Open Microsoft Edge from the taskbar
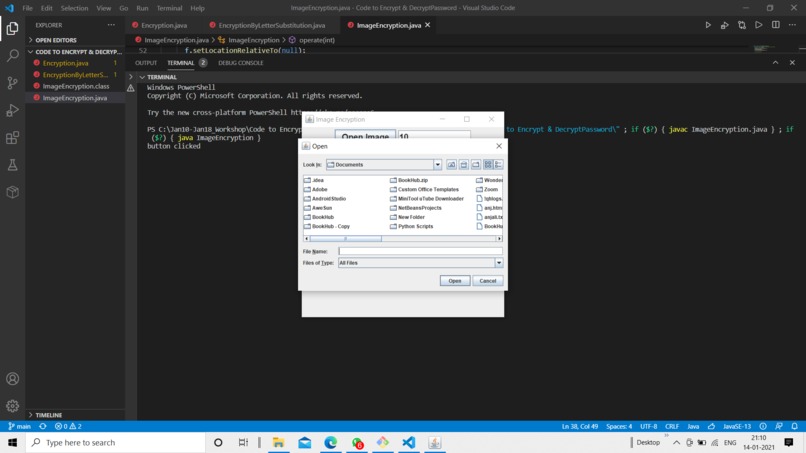This screenshot has width=806, height=453. point(331,442)
